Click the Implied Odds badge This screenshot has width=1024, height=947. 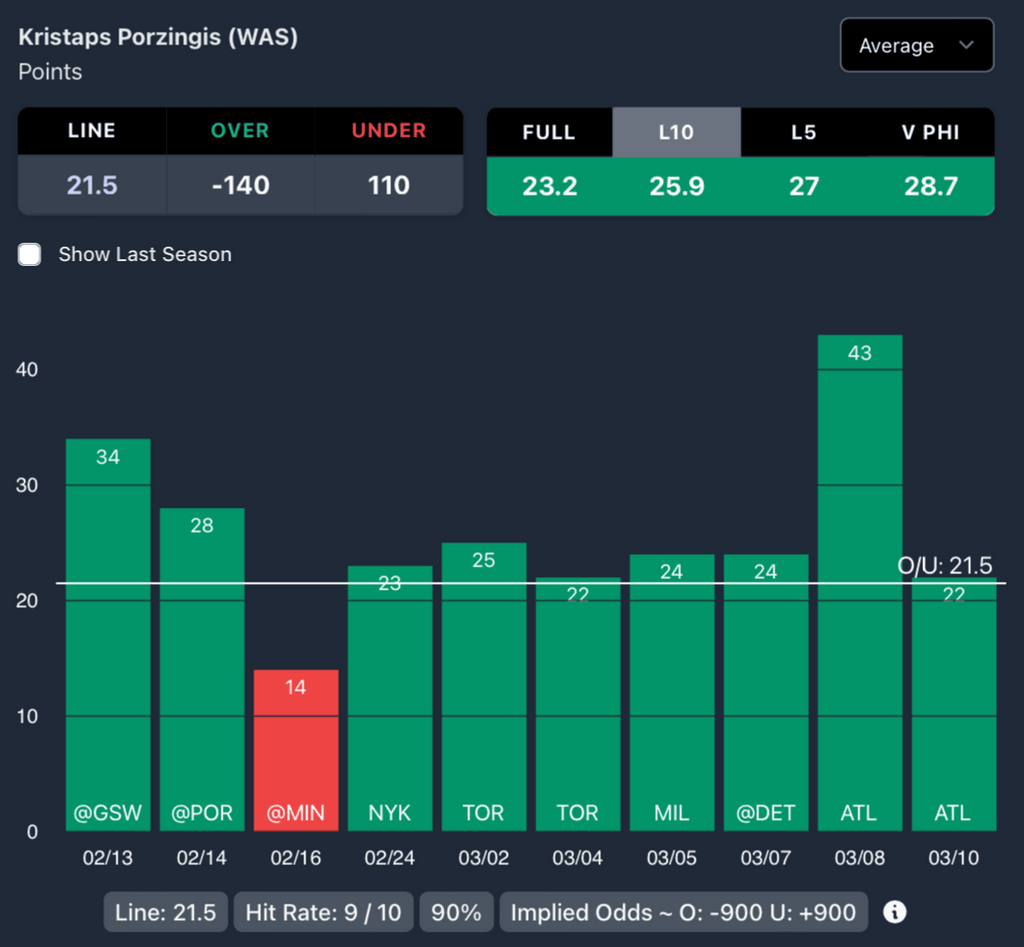[x=683, y=912]
